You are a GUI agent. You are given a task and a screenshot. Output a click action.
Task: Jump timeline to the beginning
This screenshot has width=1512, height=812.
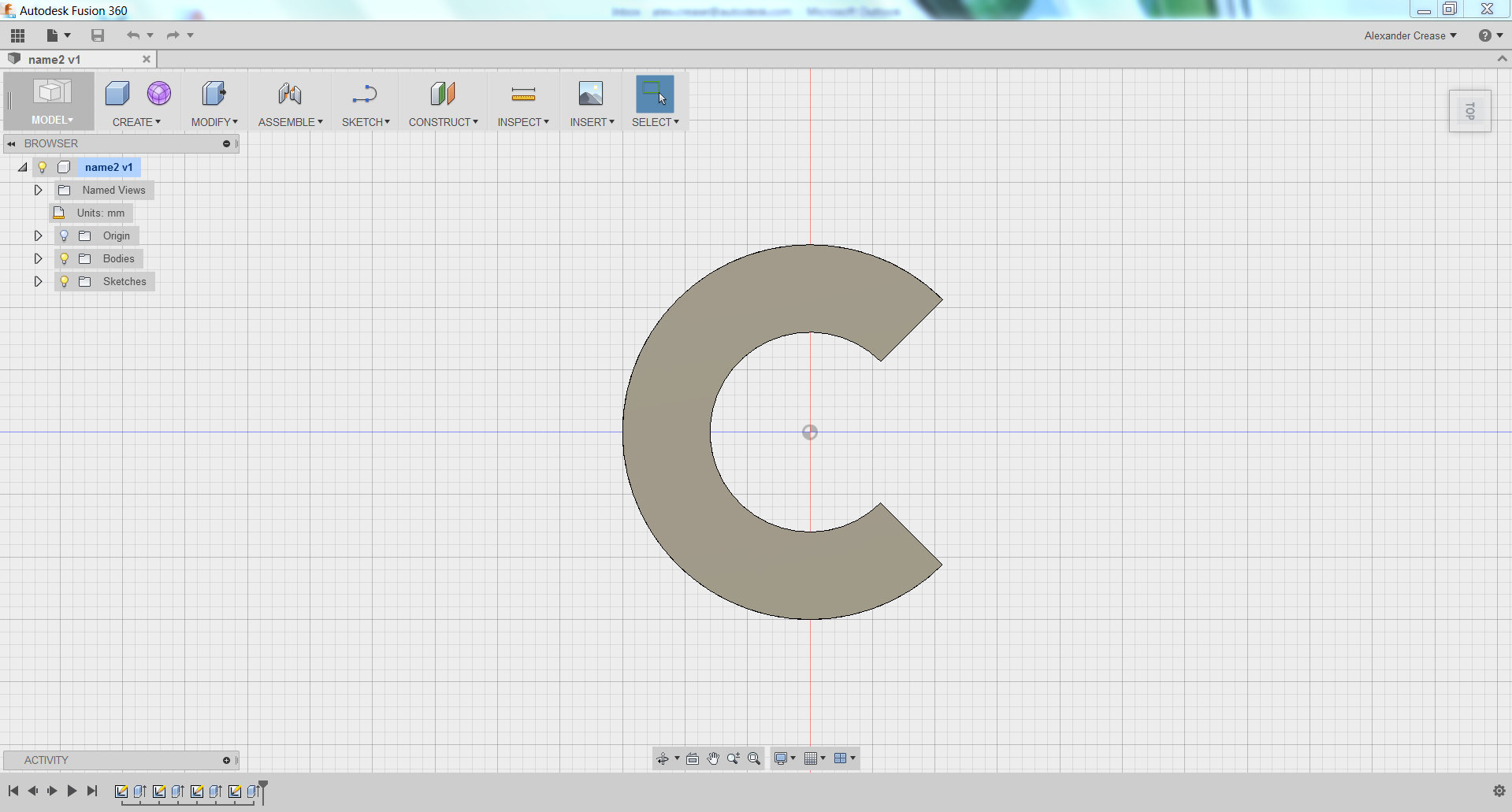(13, 791)
